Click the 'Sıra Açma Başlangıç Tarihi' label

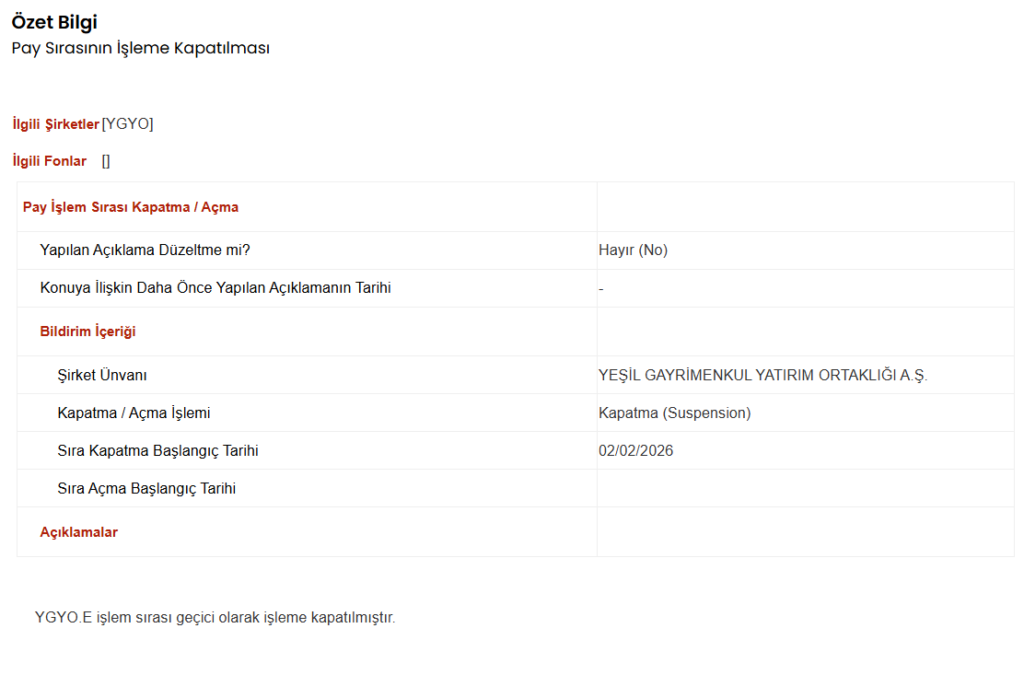point(147,489)
